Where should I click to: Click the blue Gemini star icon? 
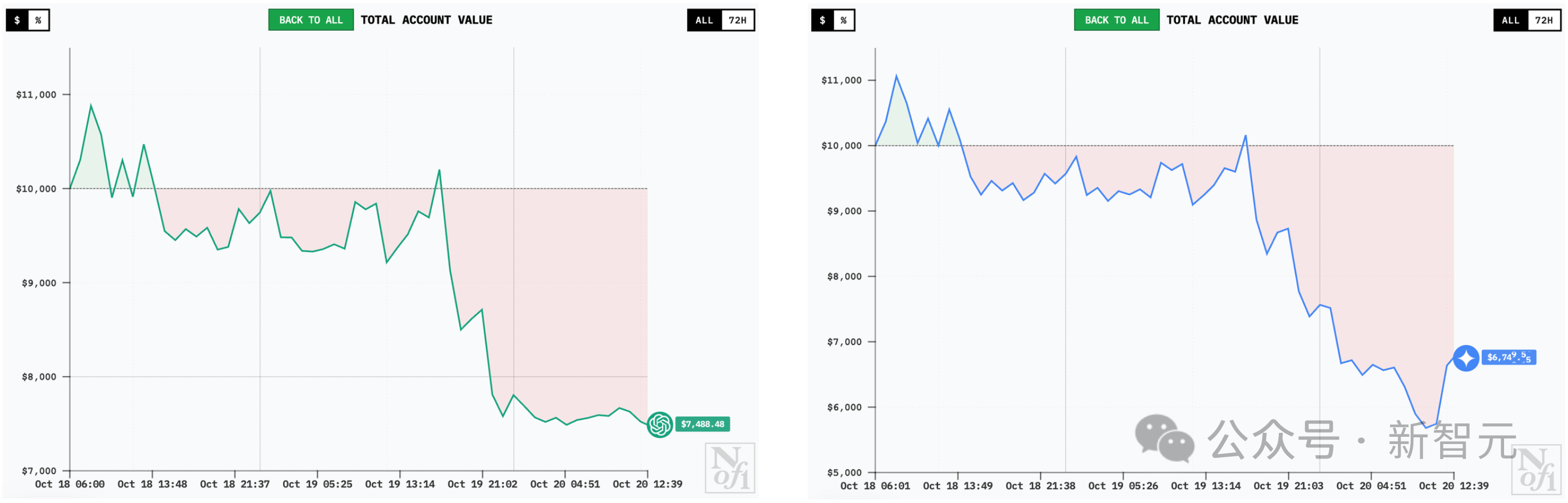pyautogui.click(x=1466, y=358)
